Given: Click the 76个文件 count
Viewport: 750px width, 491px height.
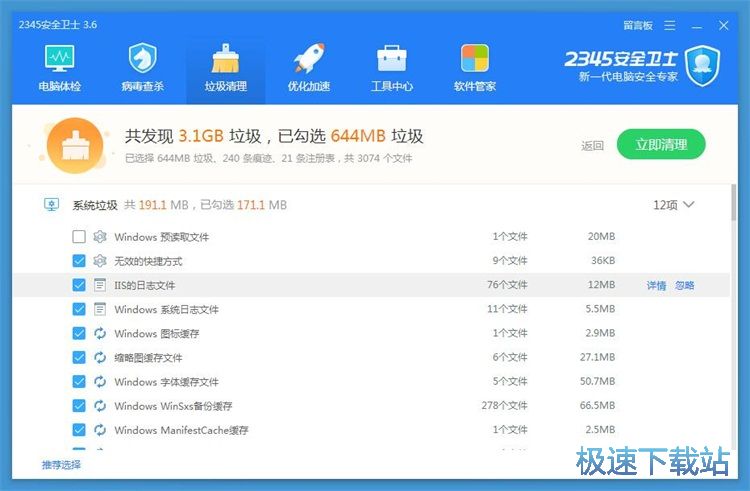Looking at the screenshot, I should [507, 285].
